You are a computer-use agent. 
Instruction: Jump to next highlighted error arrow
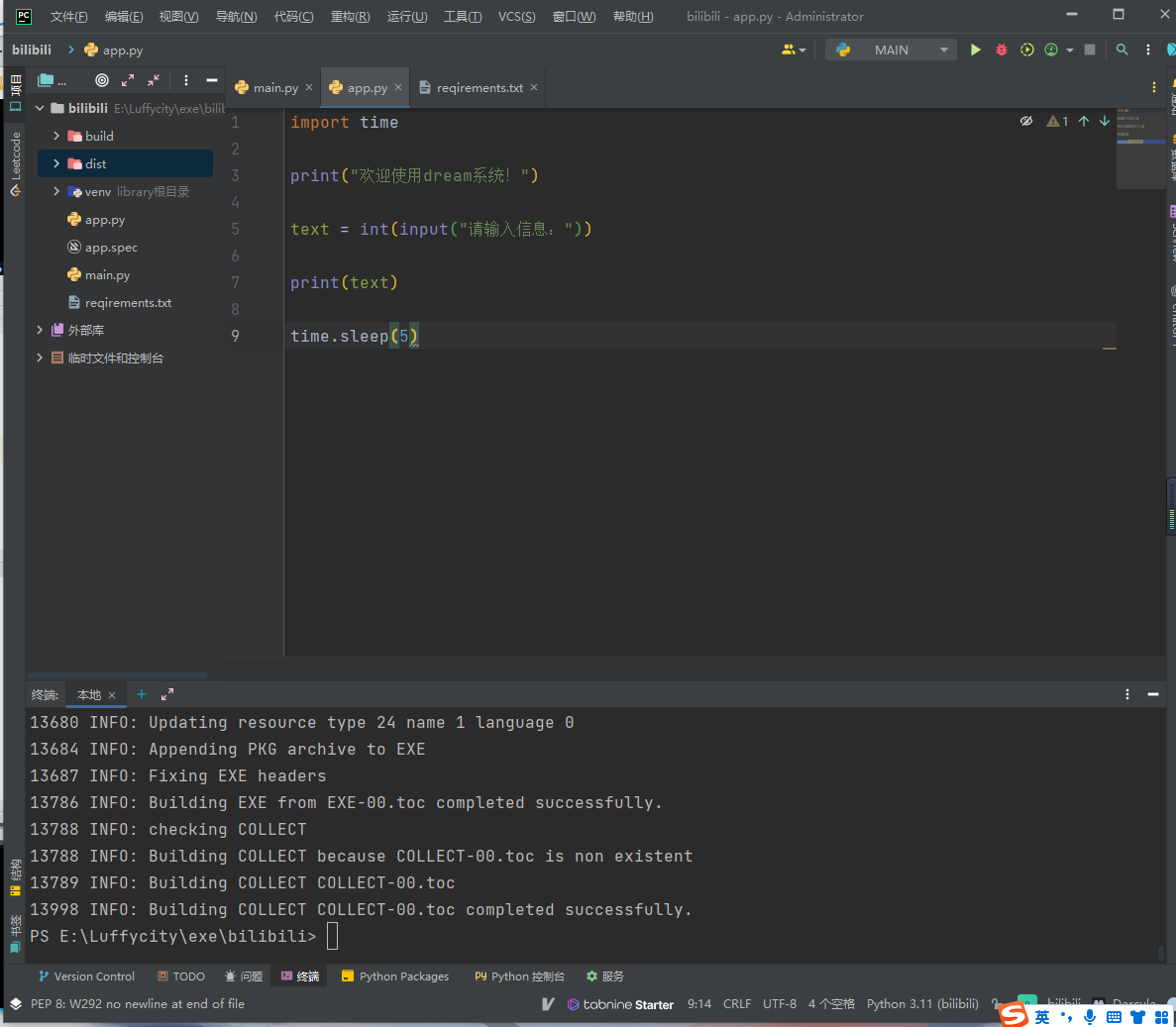(1105, 121)
